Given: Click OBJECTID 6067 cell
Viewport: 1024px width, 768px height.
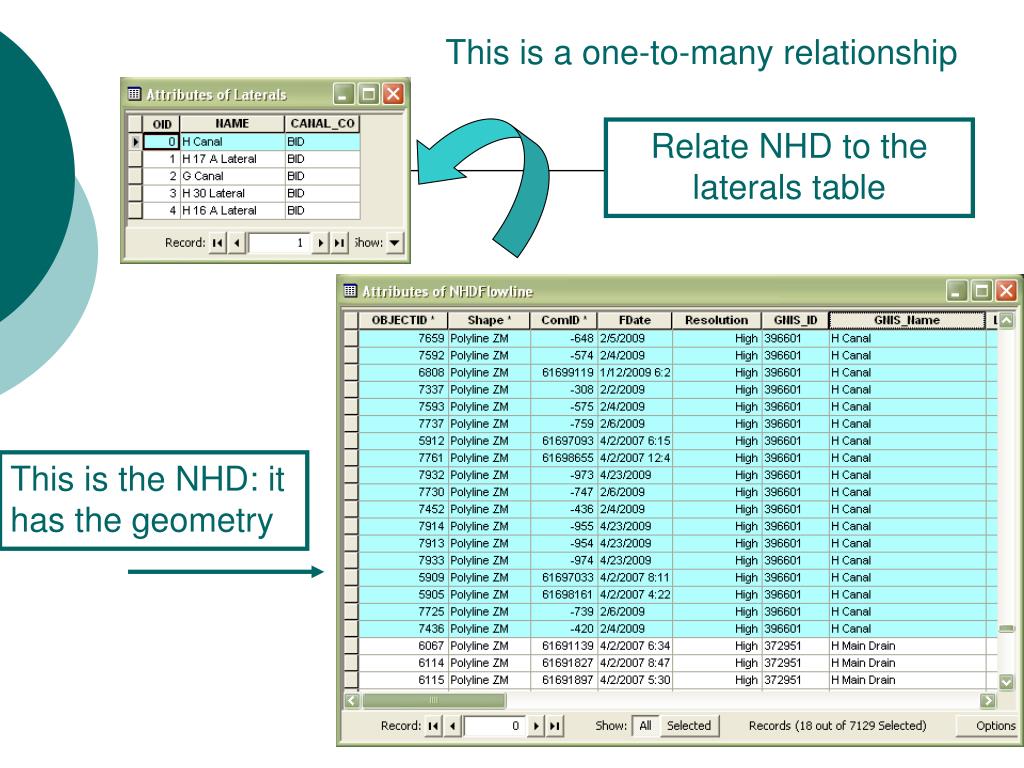Looking at the screenshot, I should (x=403, y=646).
